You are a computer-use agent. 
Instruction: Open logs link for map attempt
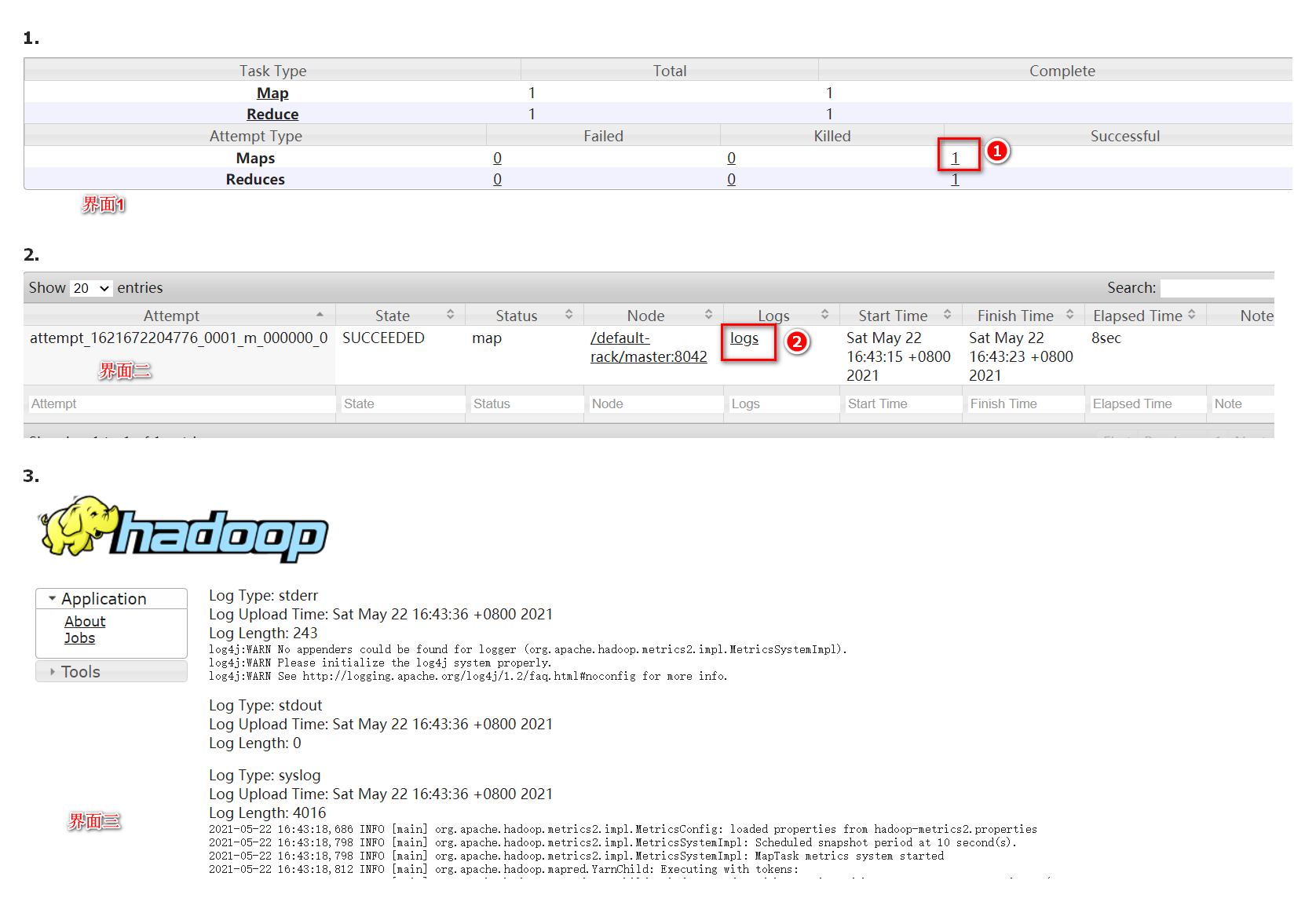[744, 338]
